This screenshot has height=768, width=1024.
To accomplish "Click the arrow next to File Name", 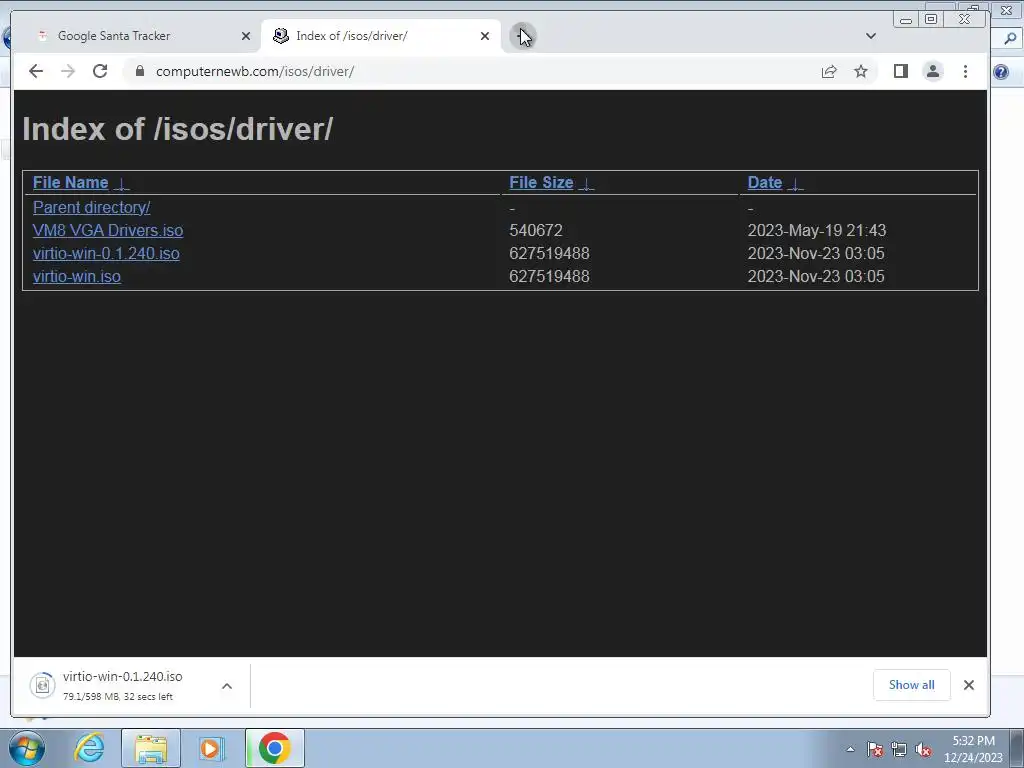I will [x=121, y=184].
